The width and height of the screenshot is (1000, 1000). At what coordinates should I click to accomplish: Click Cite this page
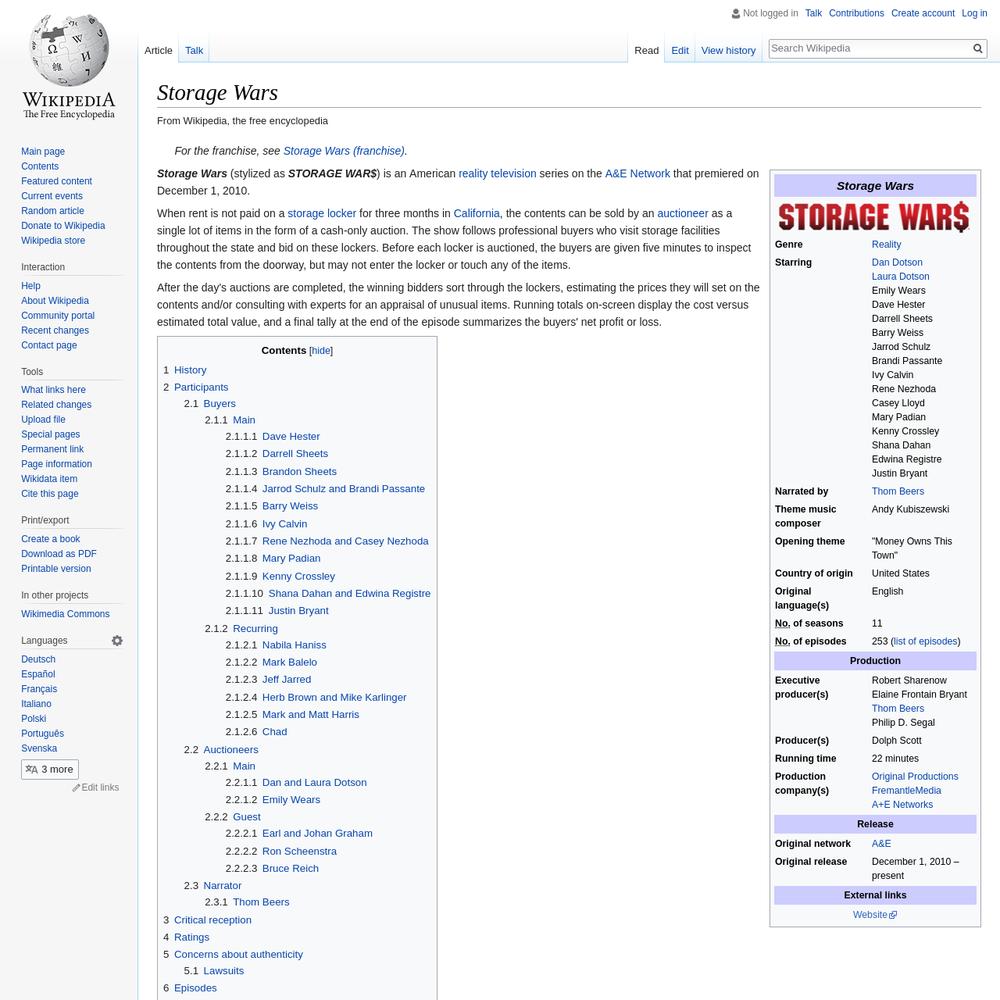click(x=50, y=494)
